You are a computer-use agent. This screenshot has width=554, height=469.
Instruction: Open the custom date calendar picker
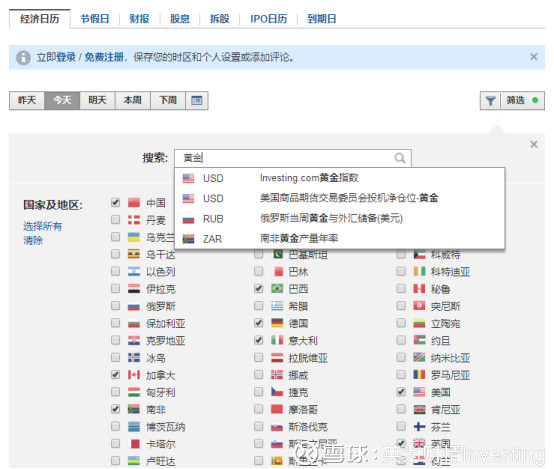click(197, 100)
